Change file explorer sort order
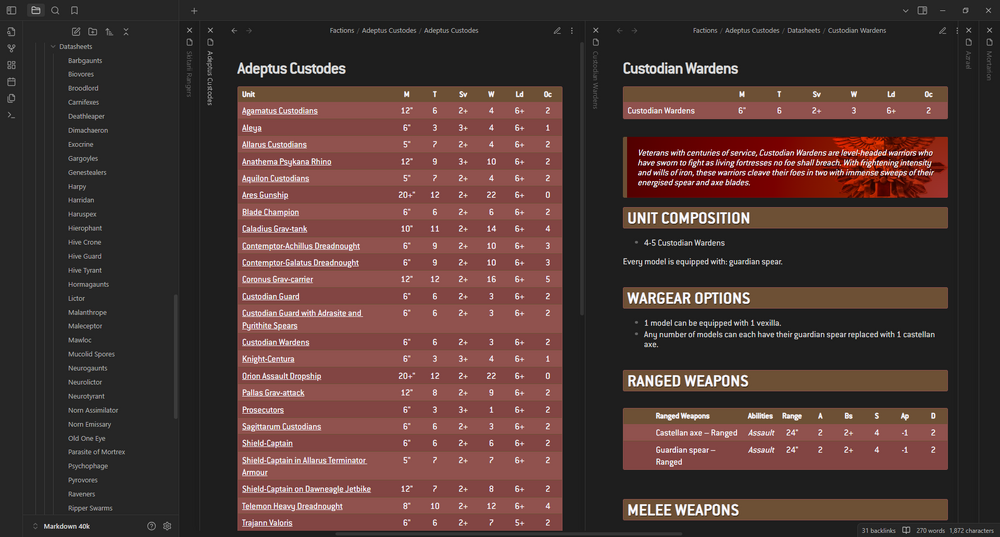Screen dimensions: 1000x537 (109, 31)
